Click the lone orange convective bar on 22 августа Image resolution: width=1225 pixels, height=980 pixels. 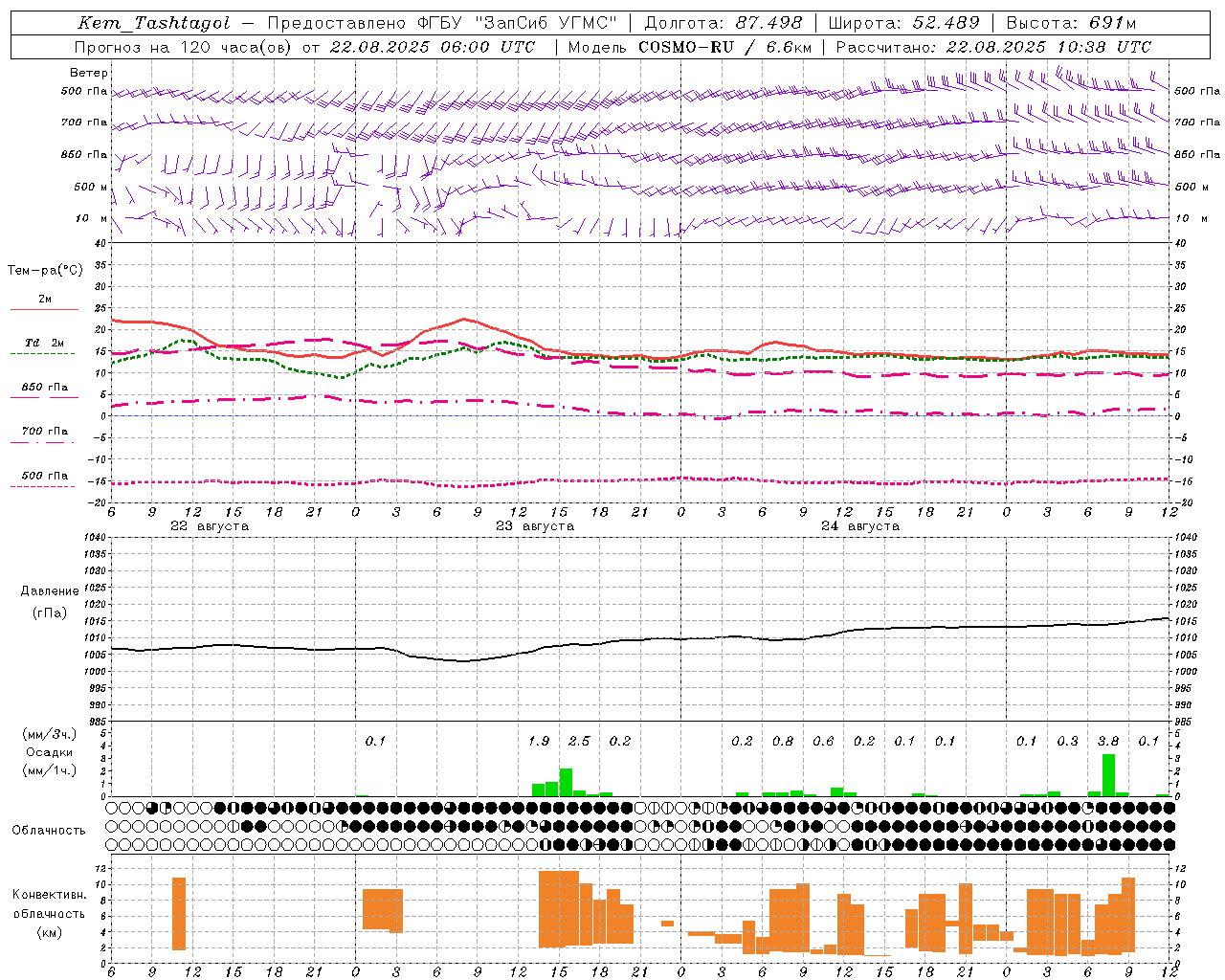[x=179, y=914]
